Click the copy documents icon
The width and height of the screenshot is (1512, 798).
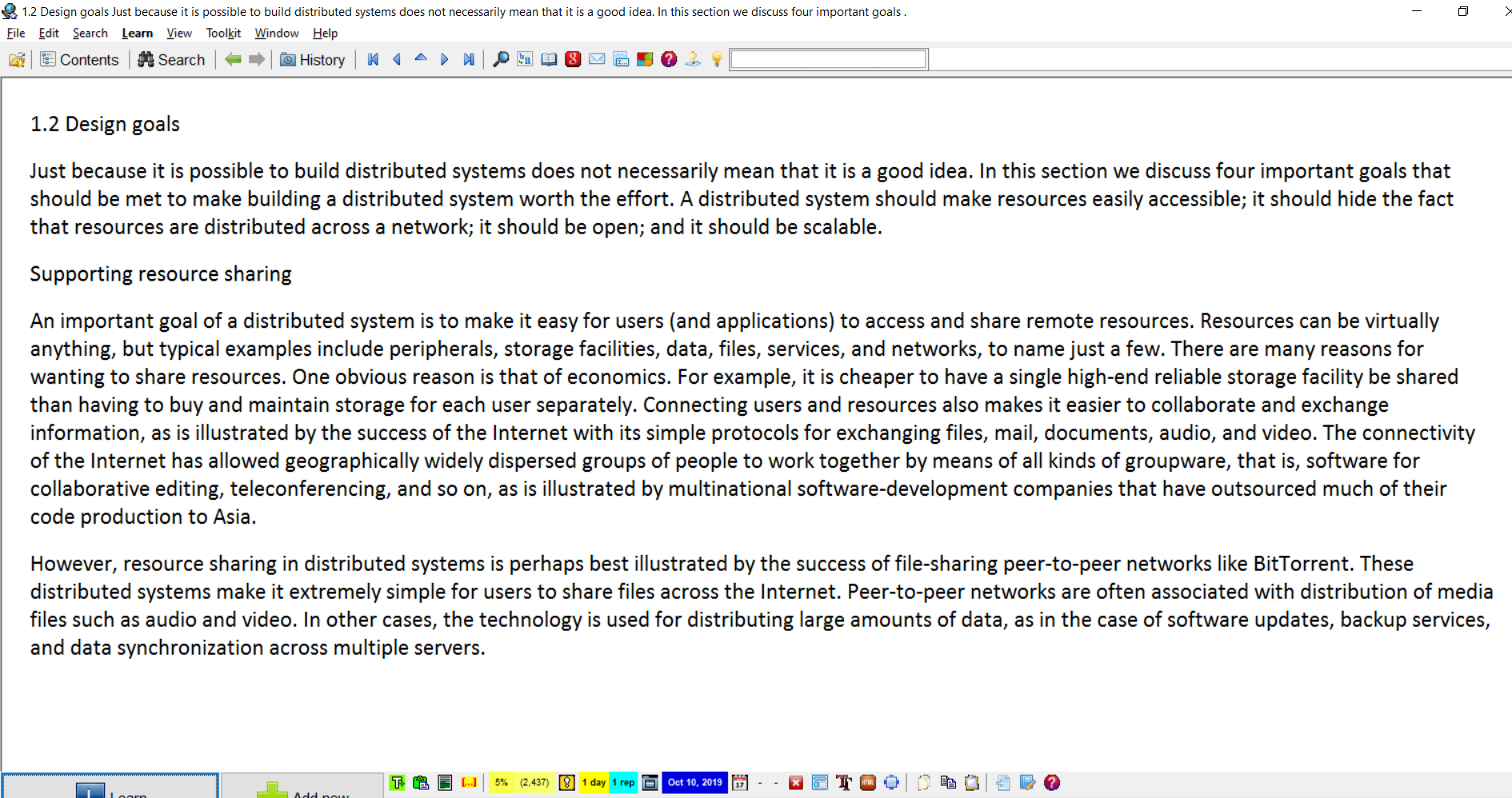(x=948, y=783)
